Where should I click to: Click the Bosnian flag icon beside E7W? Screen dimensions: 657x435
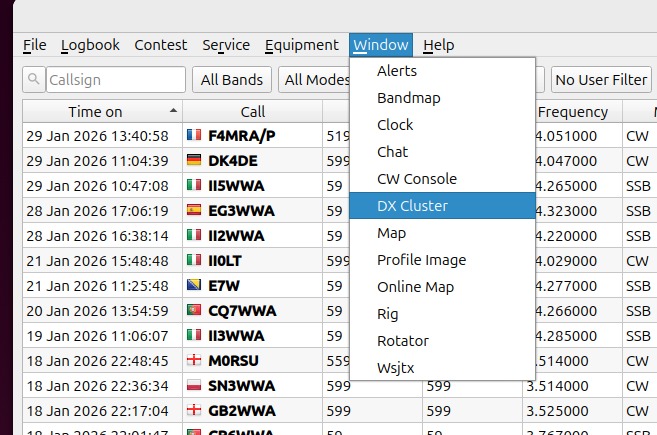click(194, 286)
